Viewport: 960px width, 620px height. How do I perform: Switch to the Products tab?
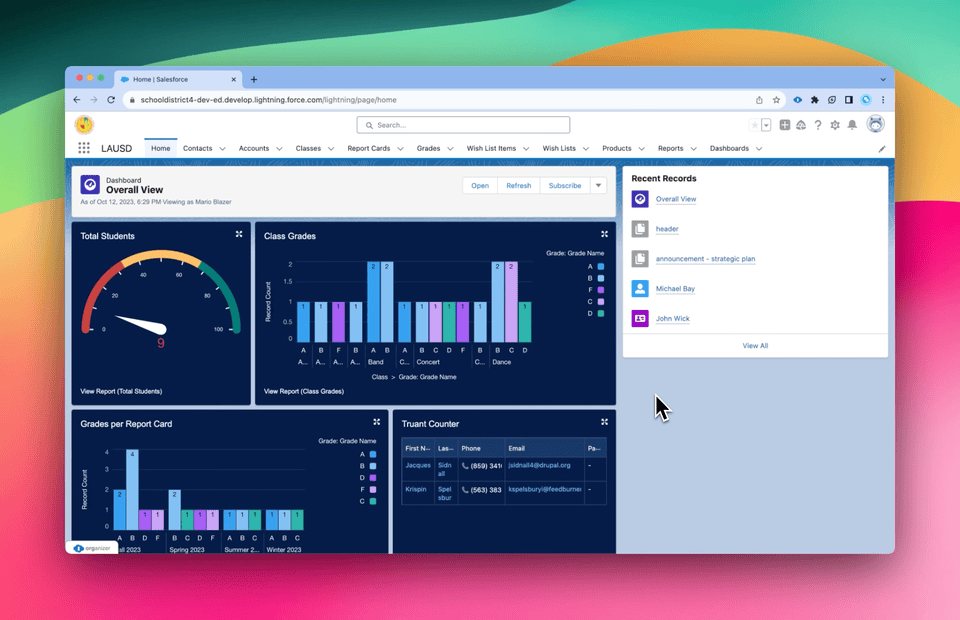click(x=617, y=148)
